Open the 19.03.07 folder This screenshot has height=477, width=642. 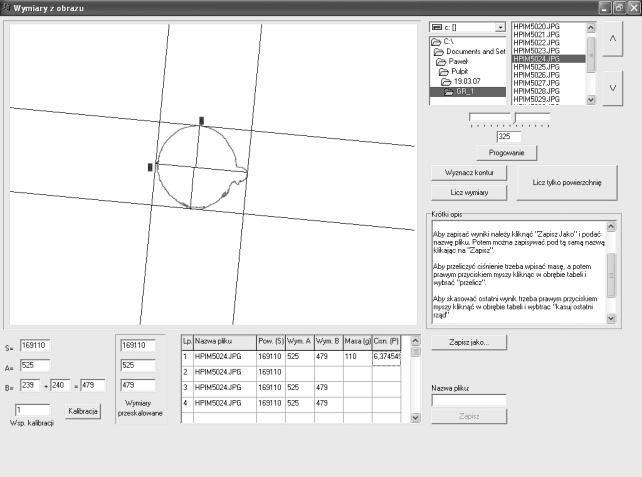[x=461, y=81]
